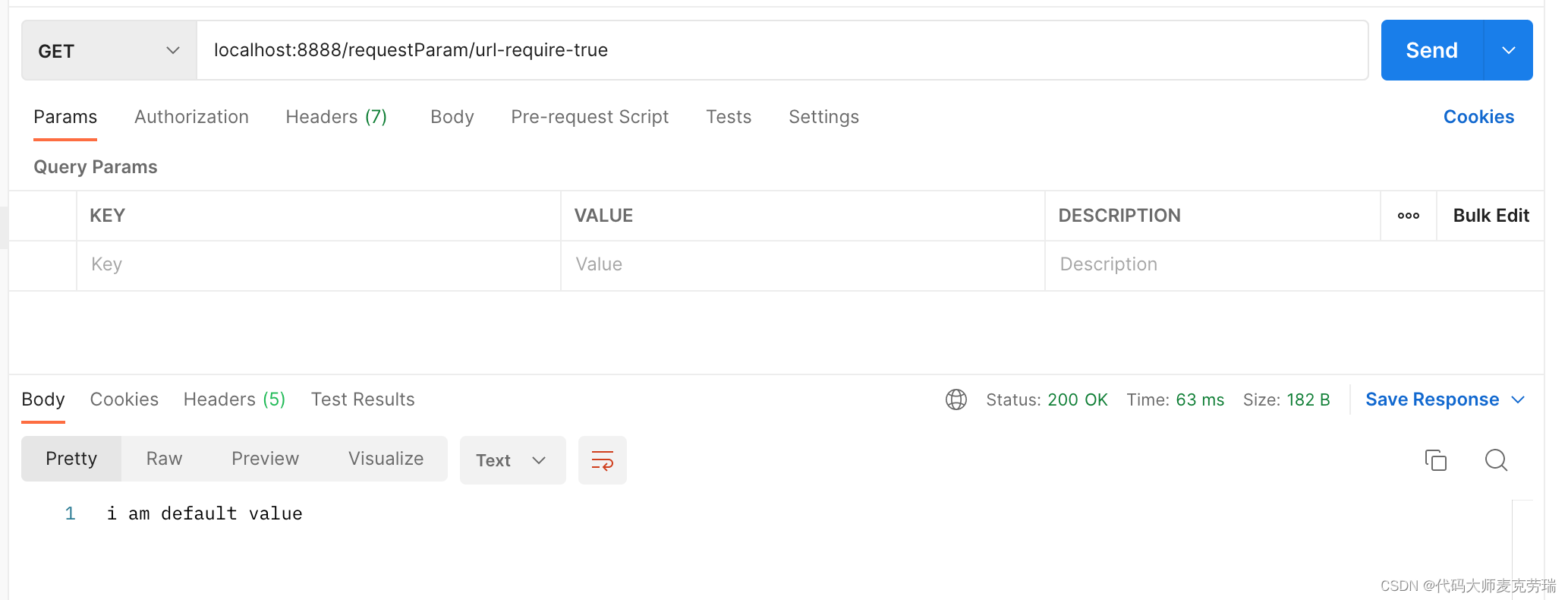Click line number 1 in response
The image size is (1568, 600).
70,514
